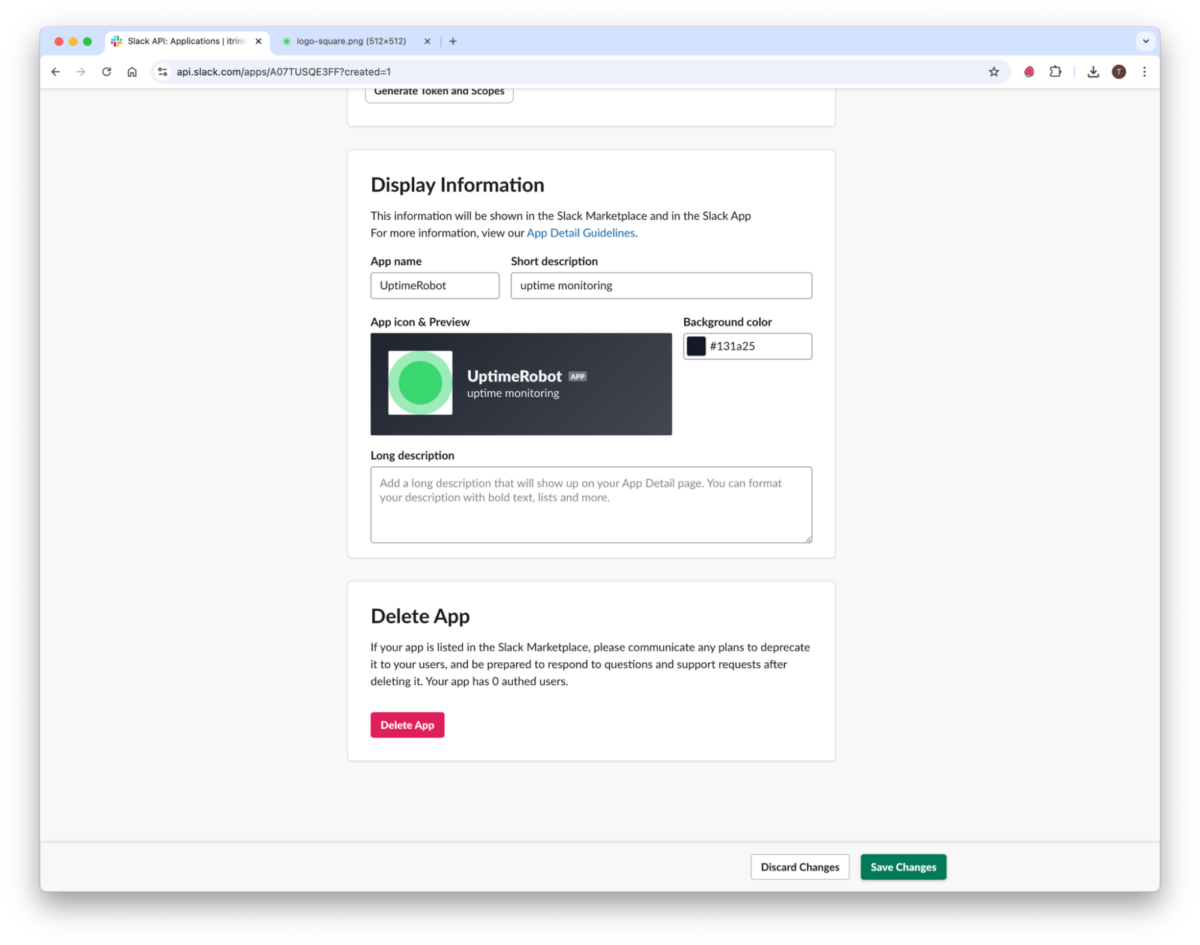Open the App Detail Guidelines link

pos(580,232)
